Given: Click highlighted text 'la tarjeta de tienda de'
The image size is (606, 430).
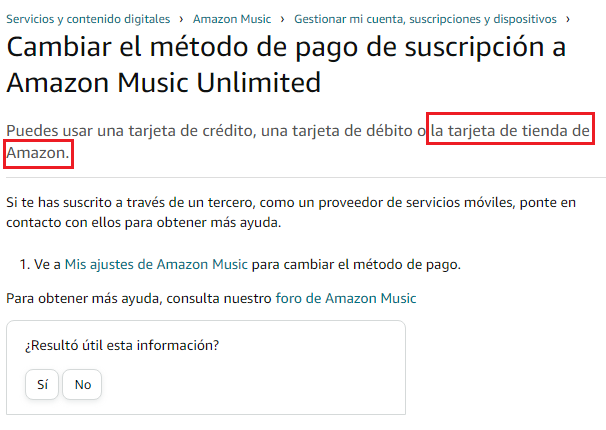Looking at the screenshot, I should (x=511, y=131).
